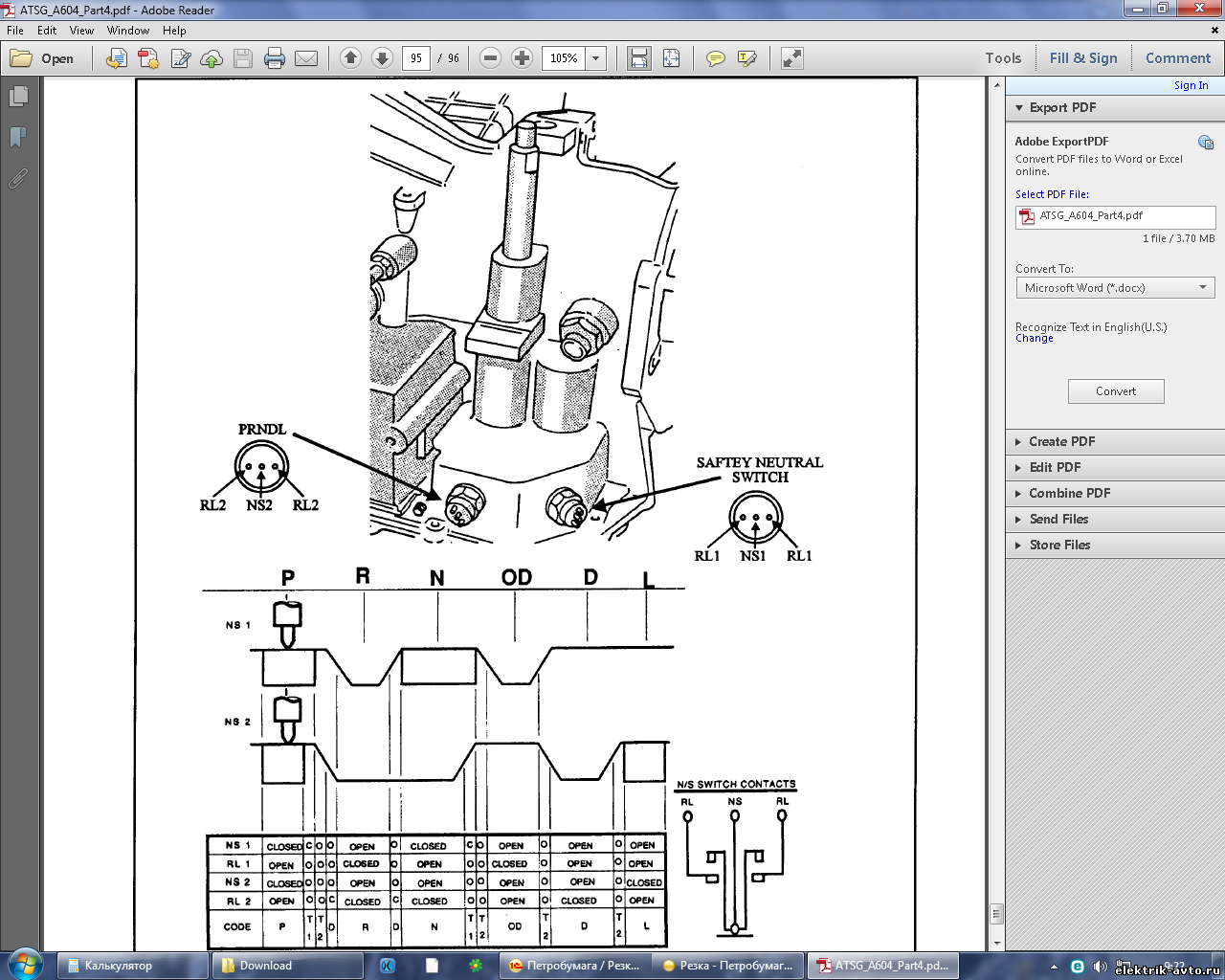Select the ATSG_A604_Part4.pdf file entry
1225x980 pixels.
(1115, 216)
